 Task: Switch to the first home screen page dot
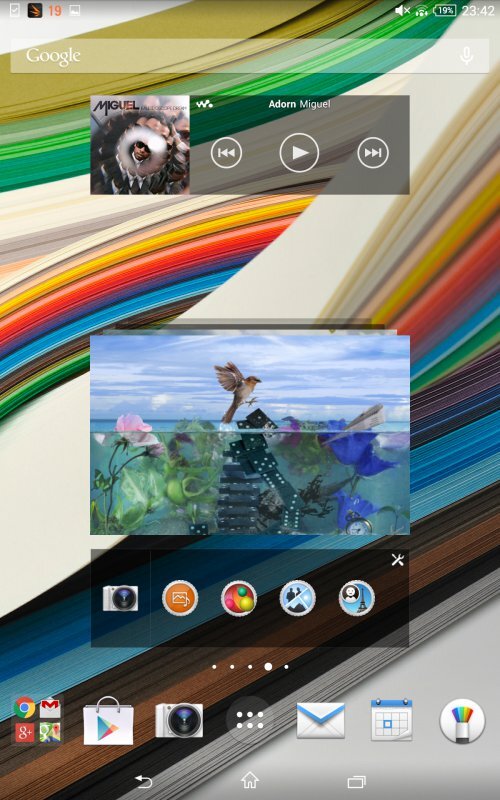point(214,666)
